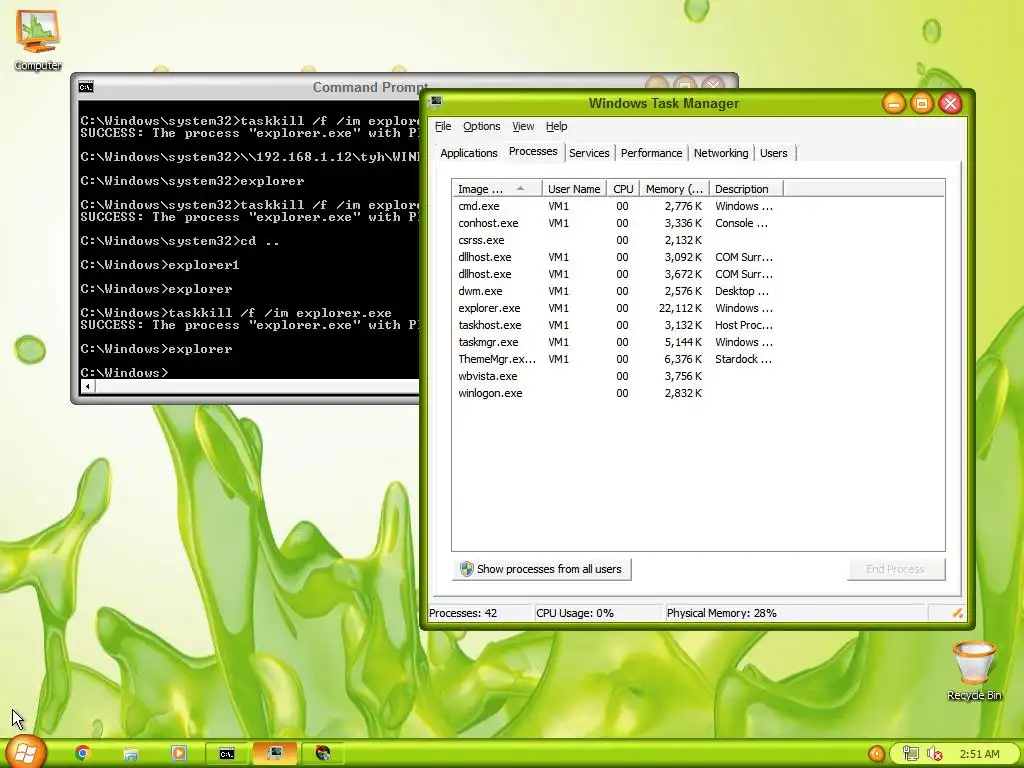Launch Google Chrome from the taskbar
Image resolution: width=1024 pixels, height=768 pixels.
82,753
